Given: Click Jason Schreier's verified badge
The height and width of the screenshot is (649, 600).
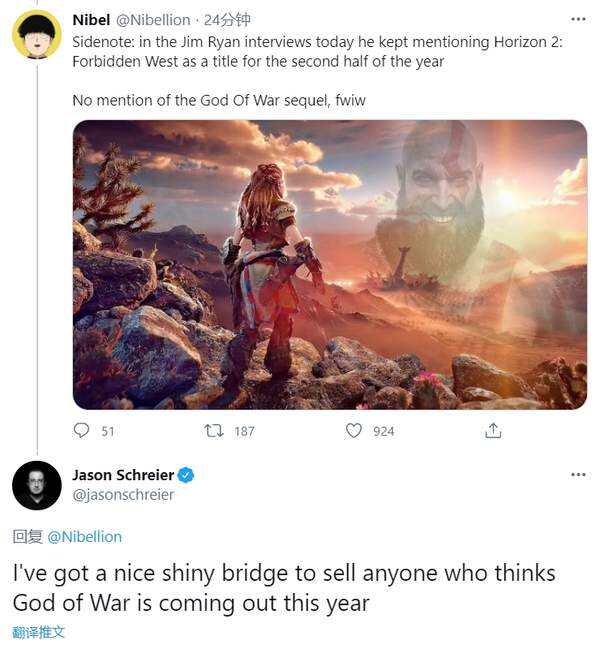Looking at the screenshot, I should (186, 475).
